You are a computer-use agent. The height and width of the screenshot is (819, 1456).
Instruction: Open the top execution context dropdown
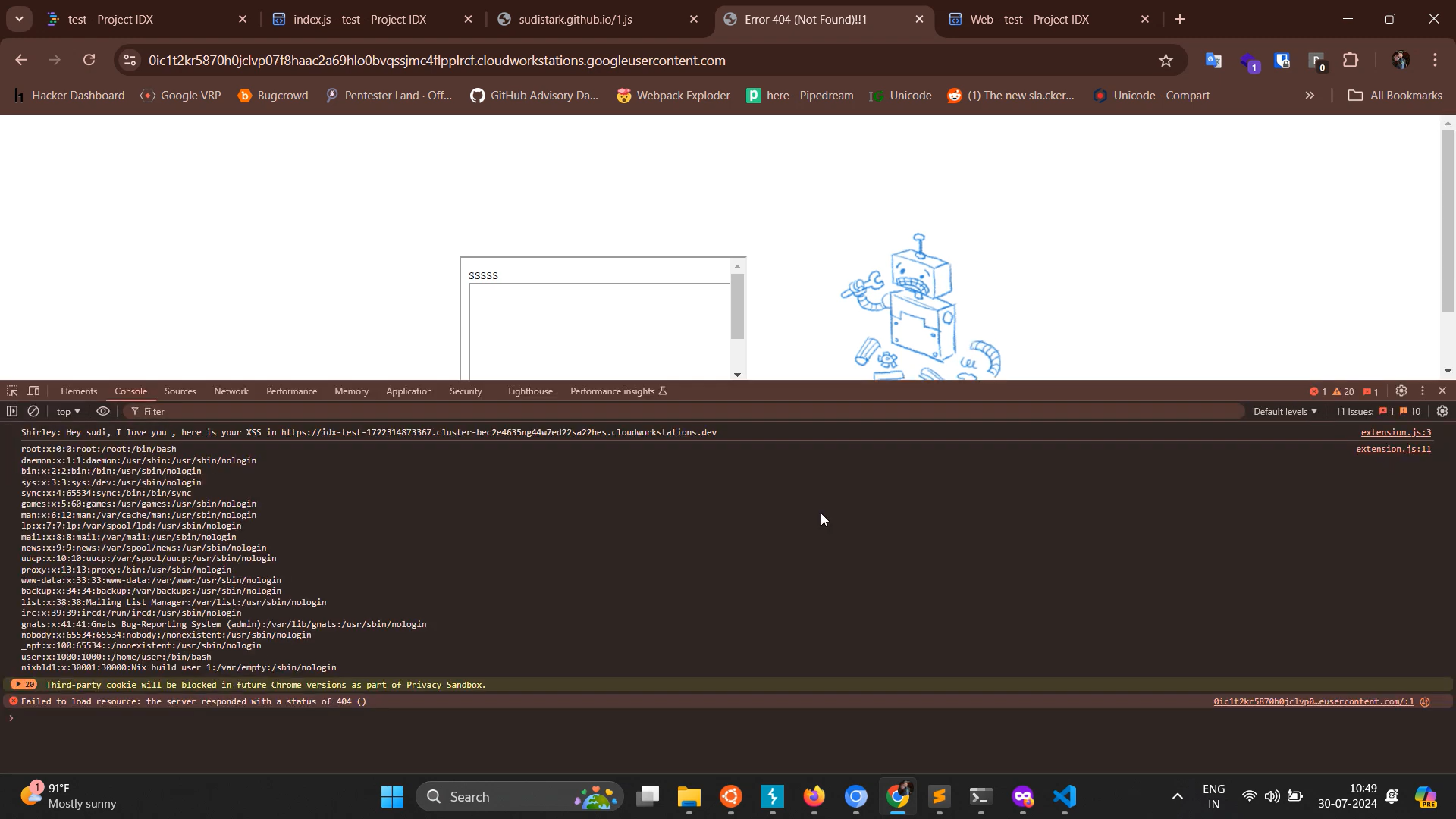click(x=67, y=411)
